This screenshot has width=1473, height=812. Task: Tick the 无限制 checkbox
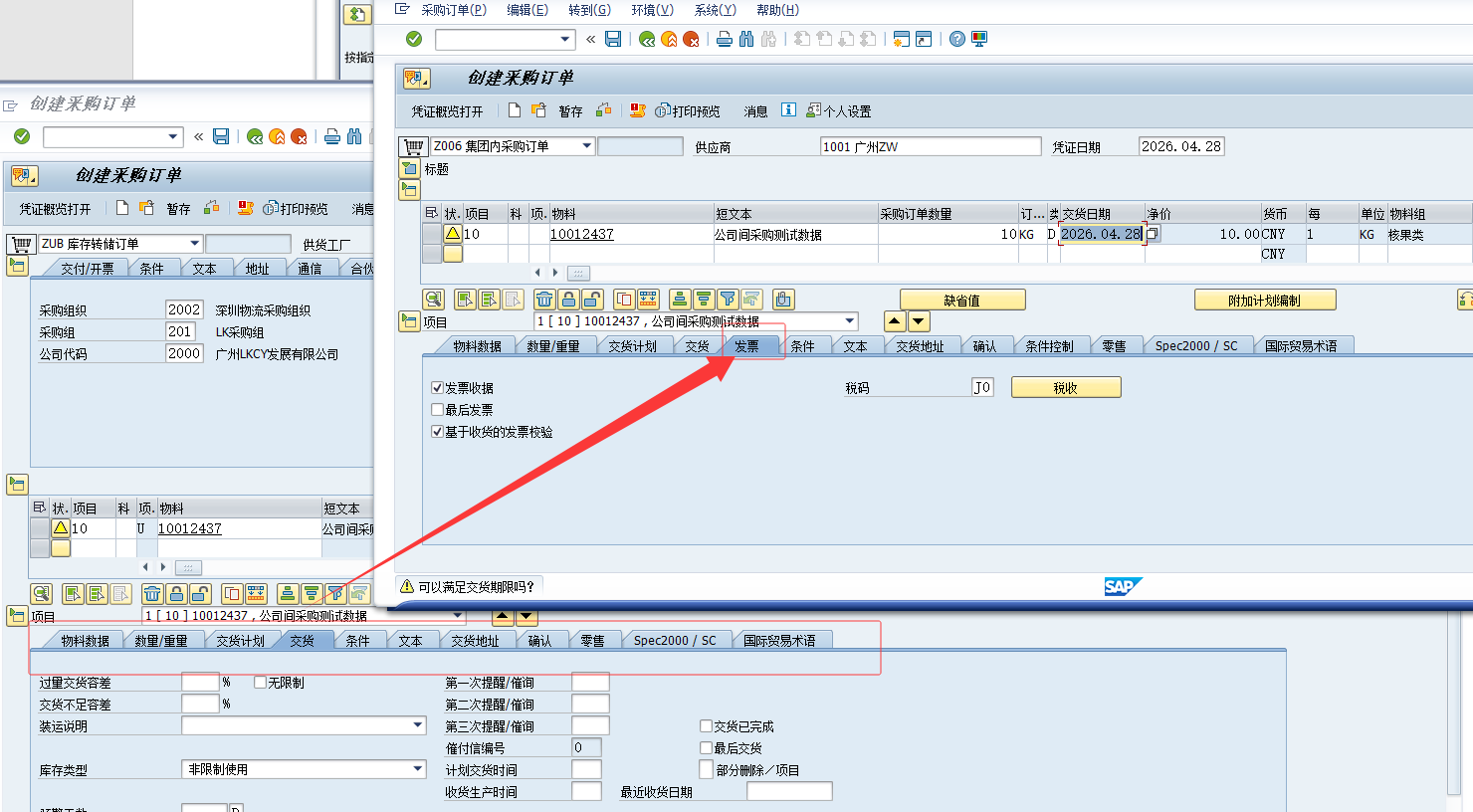[x=261, y=683]
